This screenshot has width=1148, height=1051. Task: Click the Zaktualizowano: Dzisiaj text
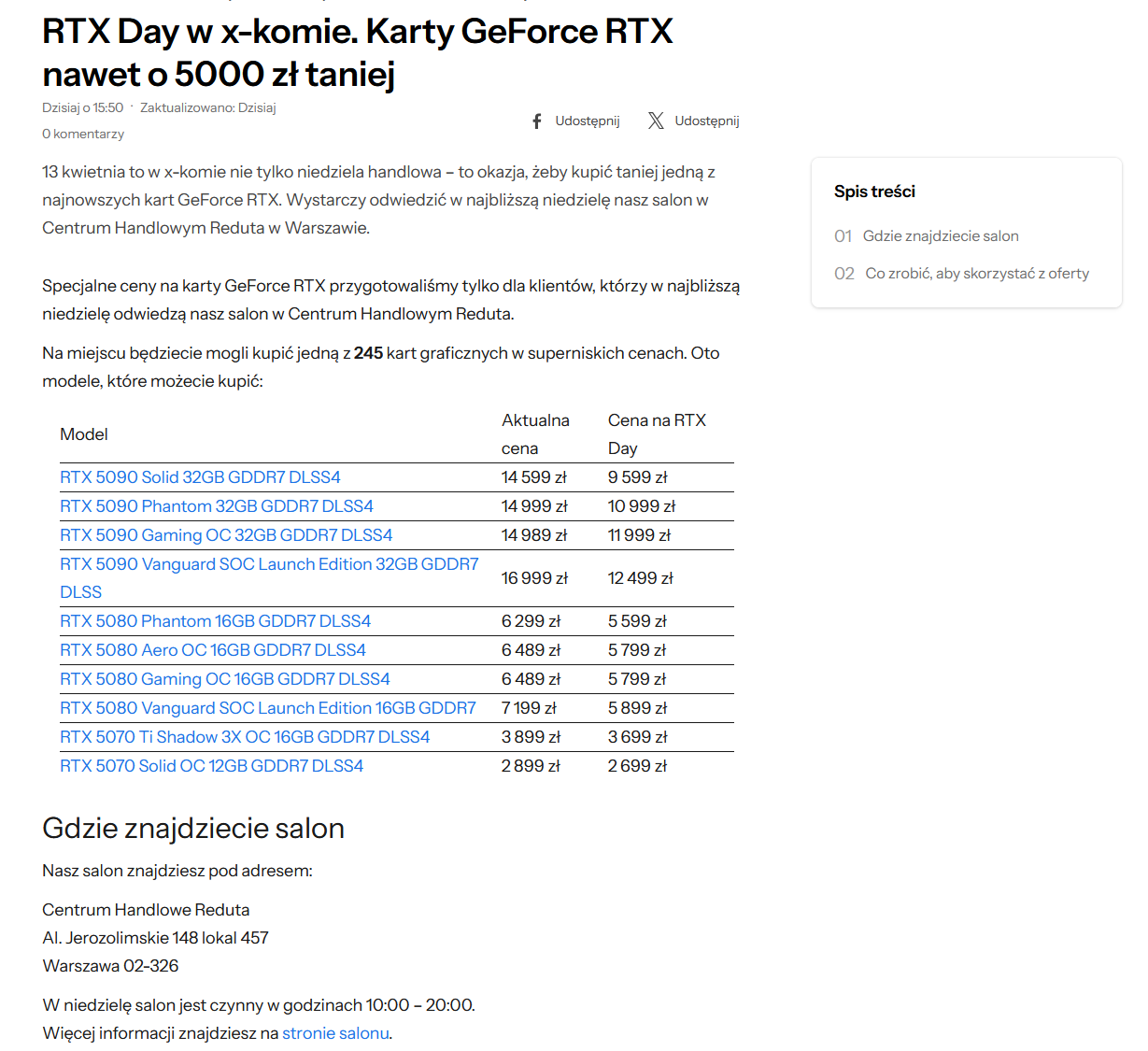pyautogui.click(x=208, y=107)
